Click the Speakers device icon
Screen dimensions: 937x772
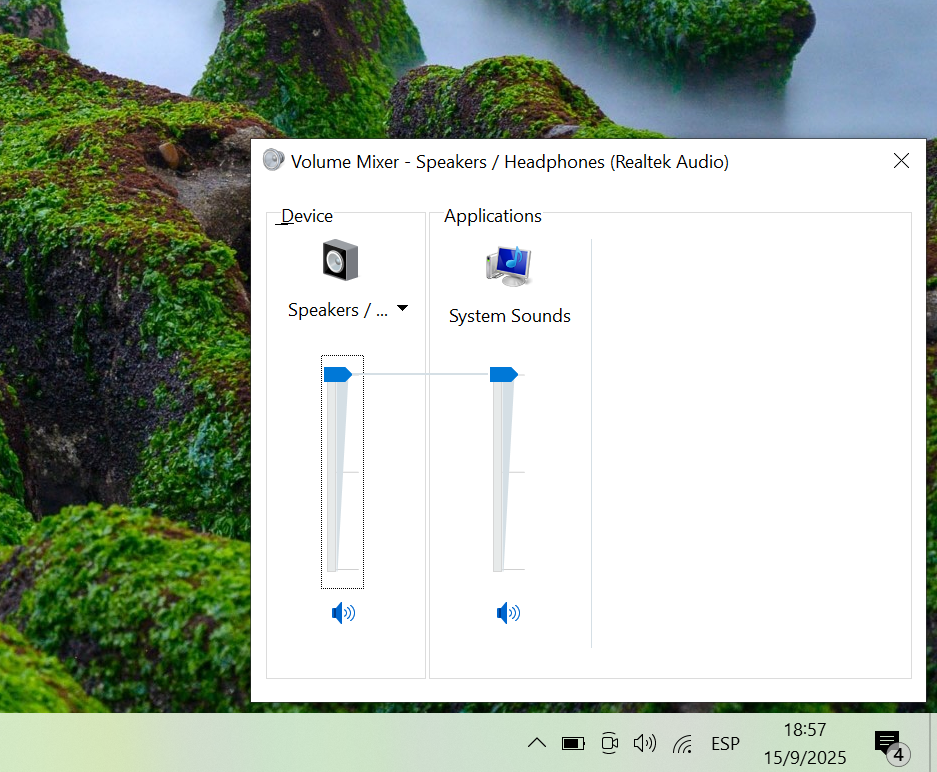coord(340,261)
